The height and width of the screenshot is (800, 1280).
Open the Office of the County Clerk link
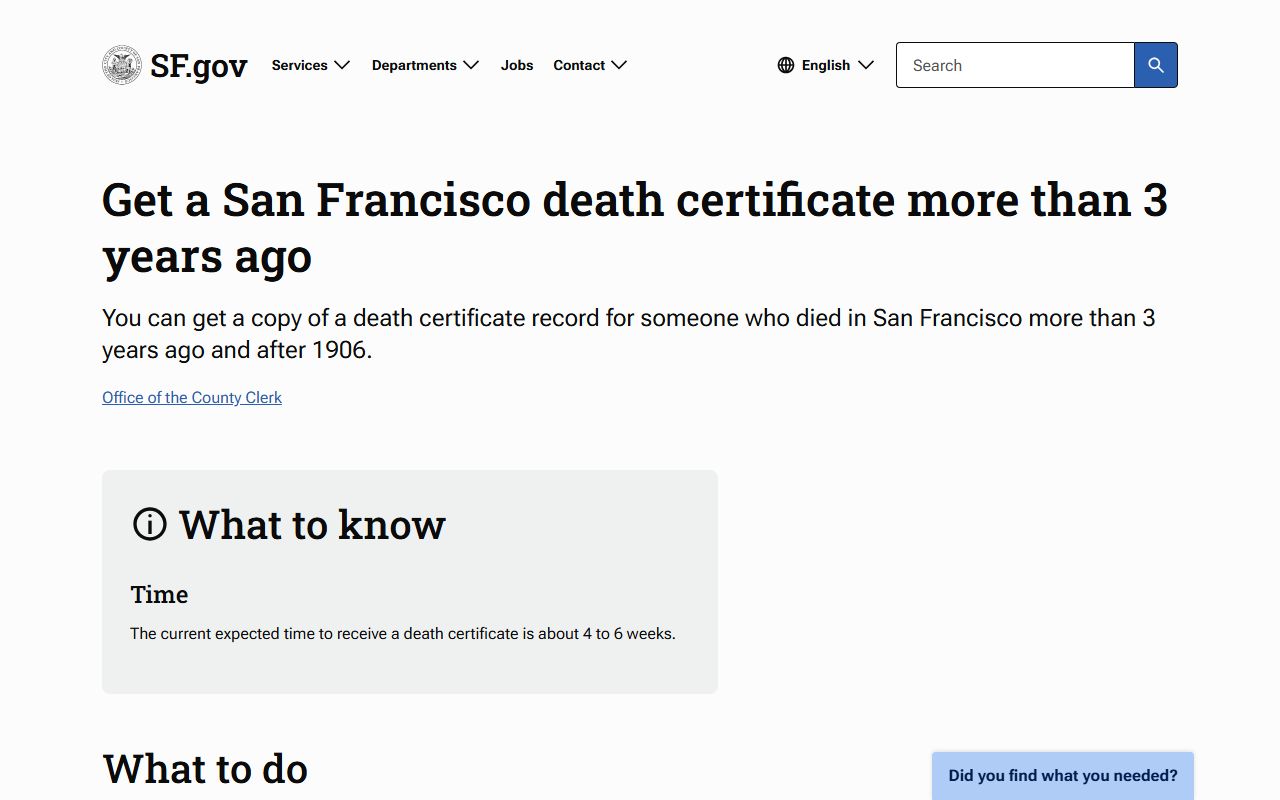click(192, 397)
